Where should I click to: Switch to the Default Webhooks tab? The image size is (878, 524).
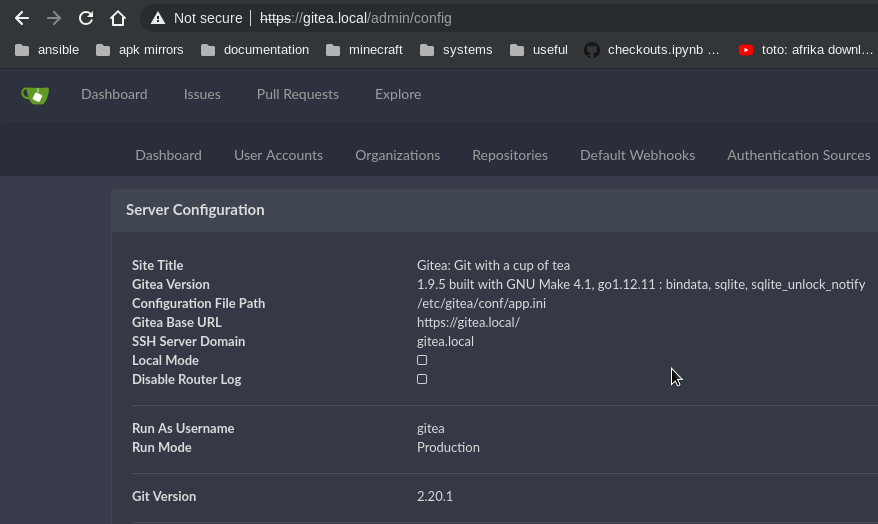pyautogui.click(x=637, y=155)
